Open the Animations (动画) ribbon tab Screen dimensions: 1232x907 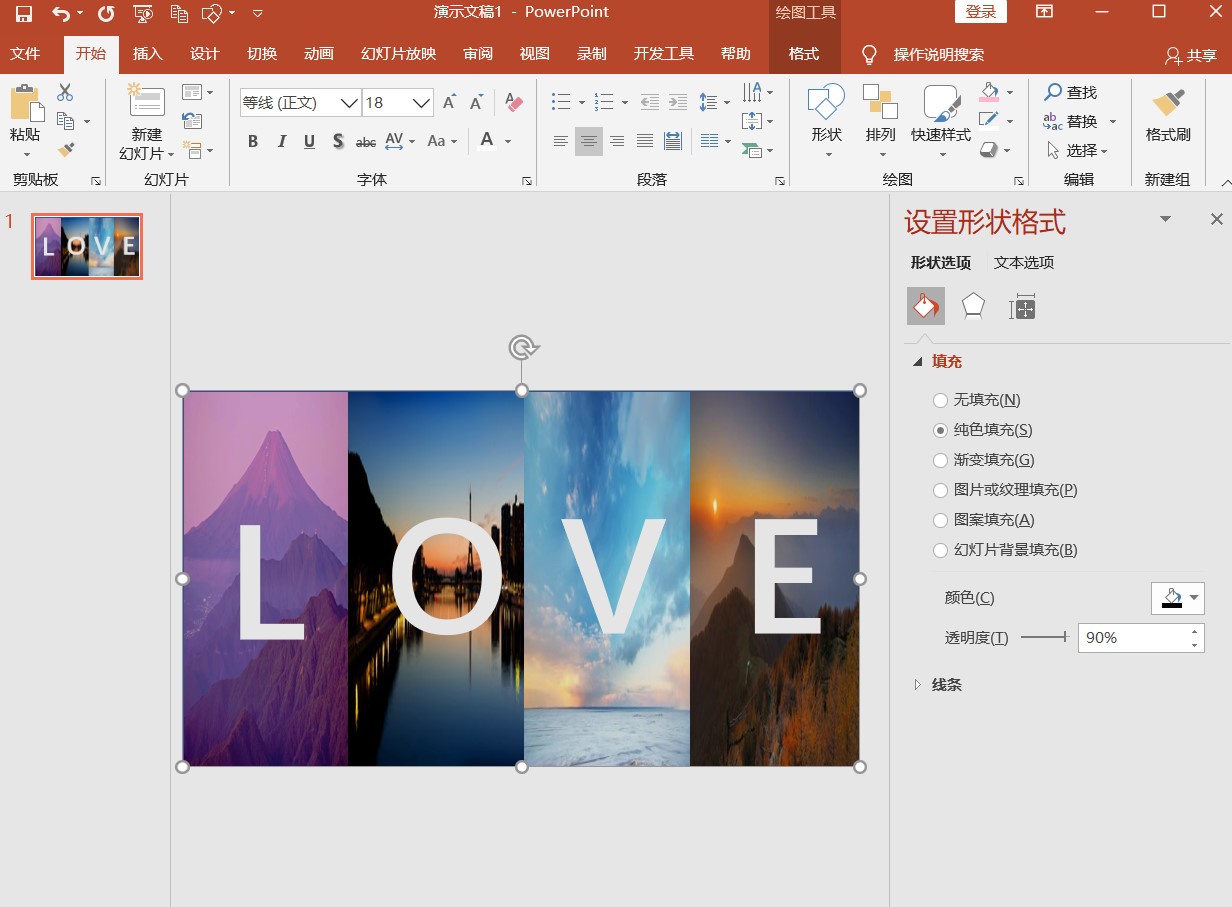(319, 54)
